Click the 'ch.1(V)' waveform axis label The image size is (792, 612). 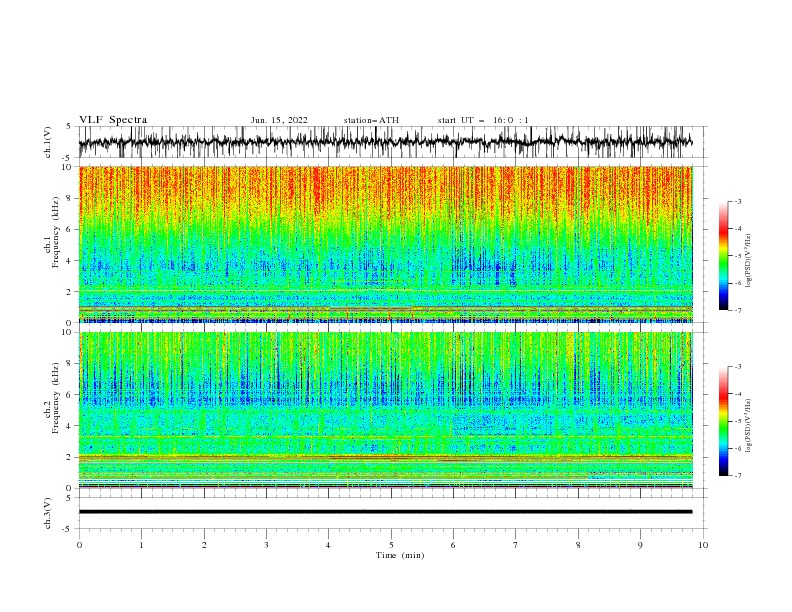click(48, 142)
